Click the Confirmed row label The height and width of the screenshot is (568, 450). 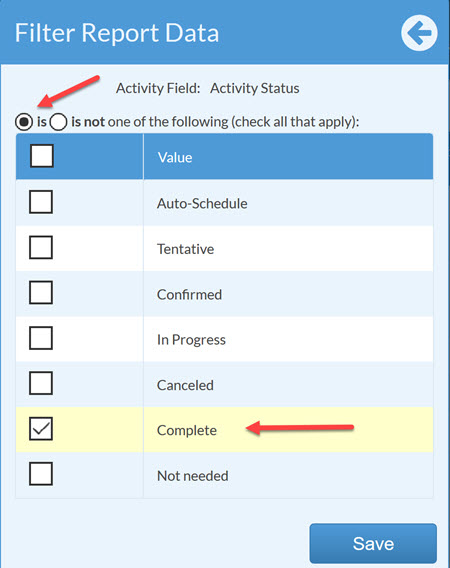[x=189, y=295]
